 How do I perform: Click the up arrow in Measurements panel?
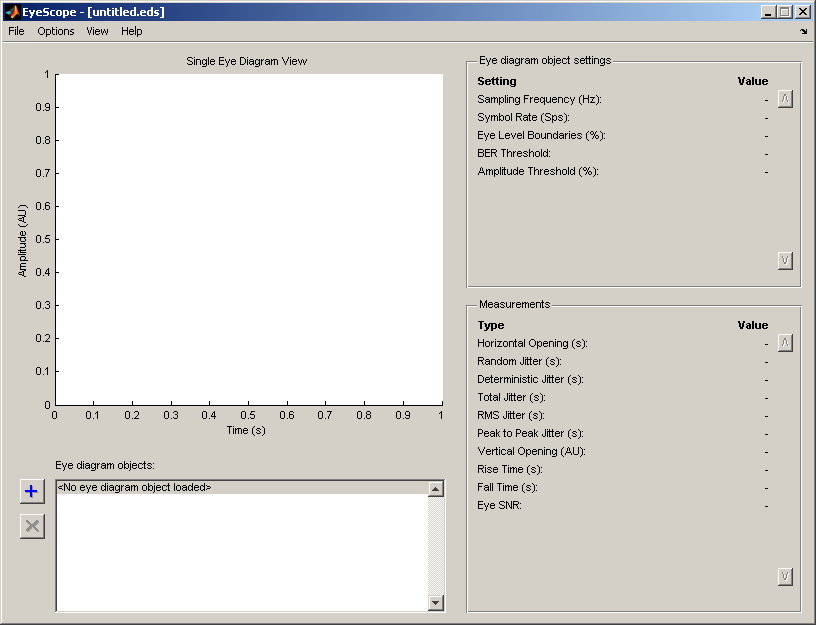point(785,343)
